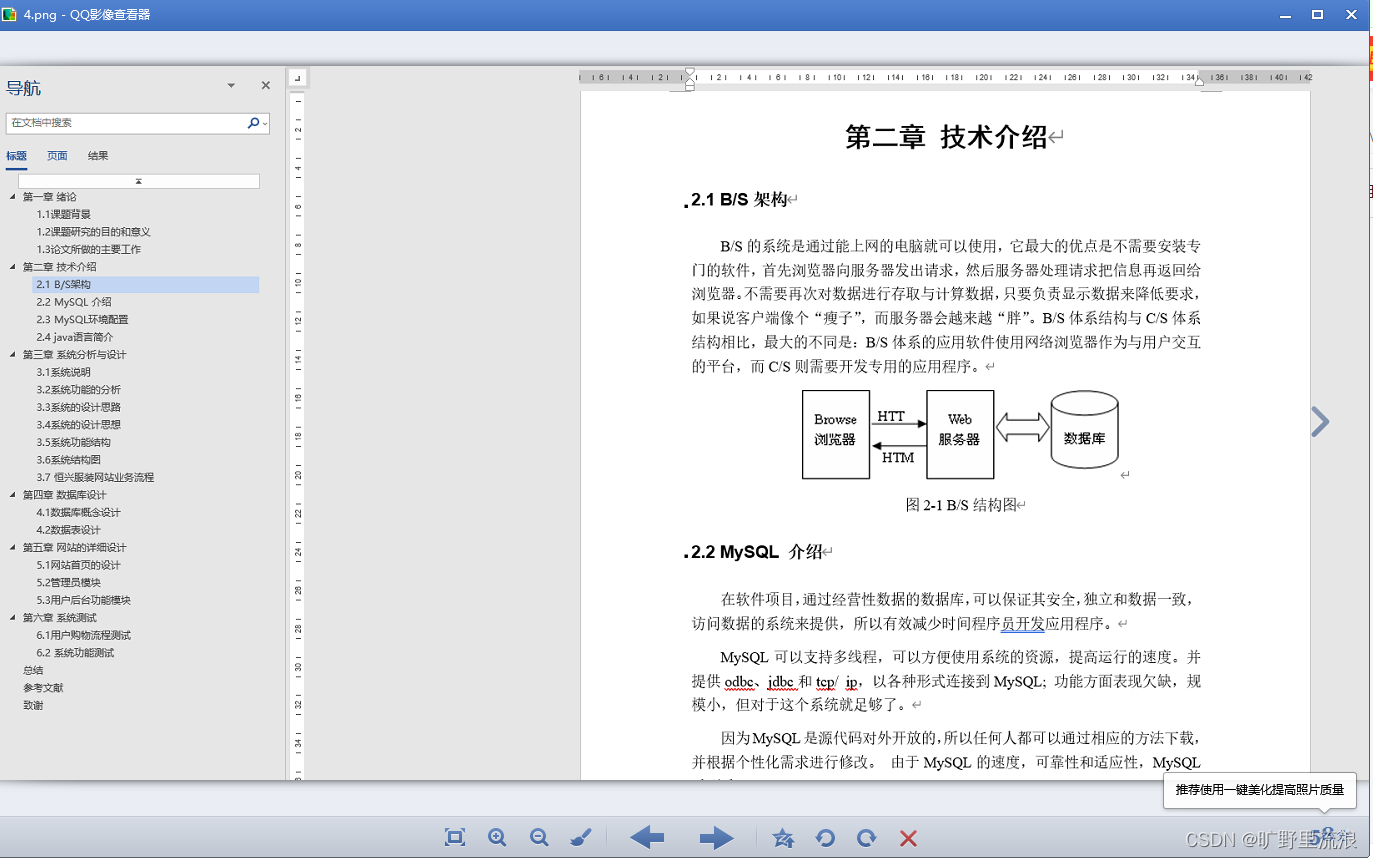The image size is (1373, 859).
Task: Dismiss the 一键美化 recommendation tooltip
Action: pos(1258,790)
